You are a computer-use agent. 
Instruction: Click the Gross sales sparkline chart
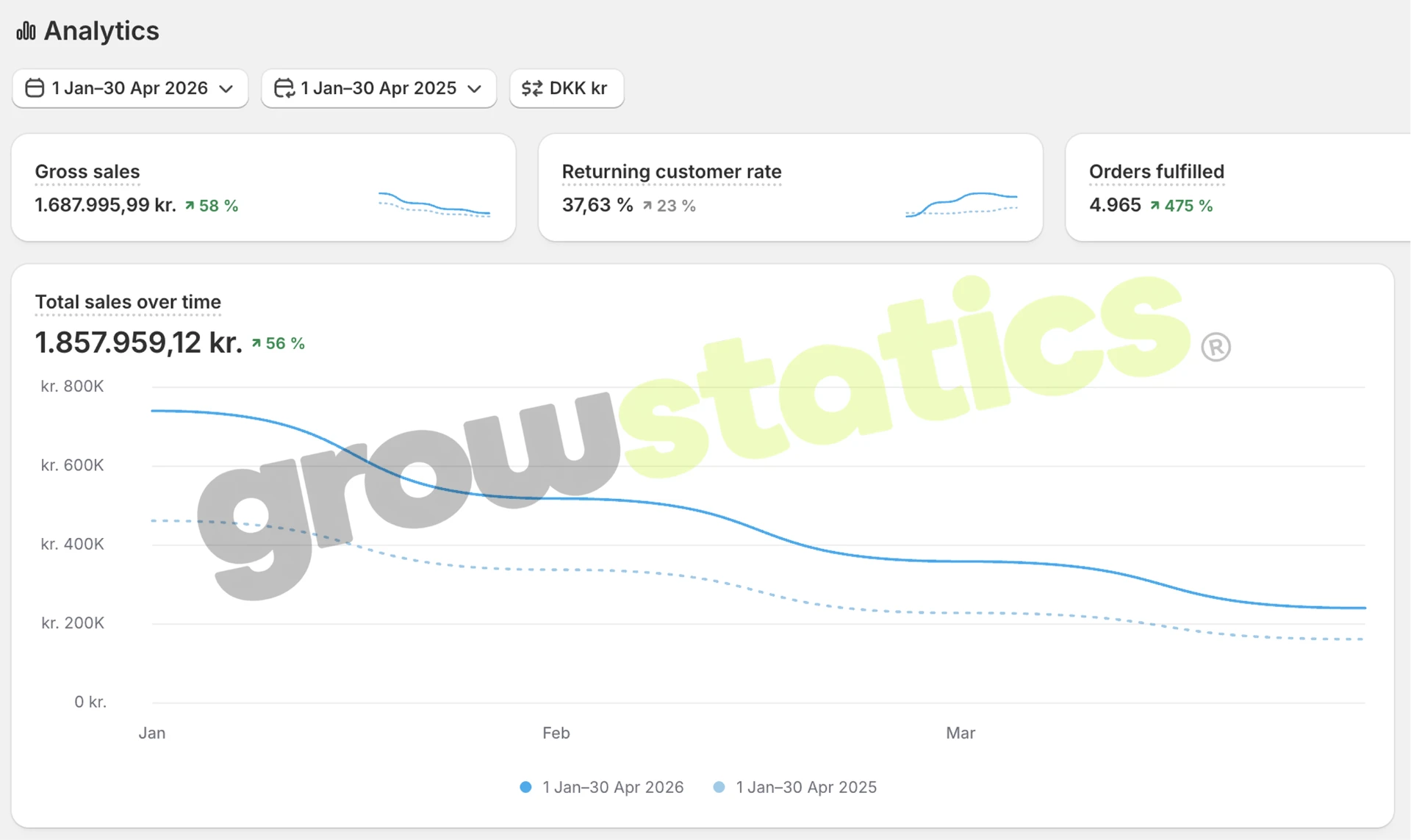coord(434,204)
